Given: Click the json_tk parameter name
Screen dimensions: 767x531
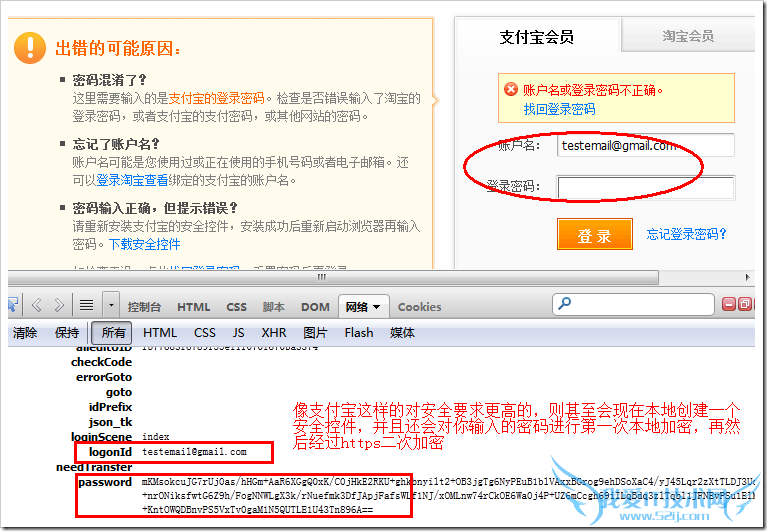Looking at the screenshot, I should [110, 422].
